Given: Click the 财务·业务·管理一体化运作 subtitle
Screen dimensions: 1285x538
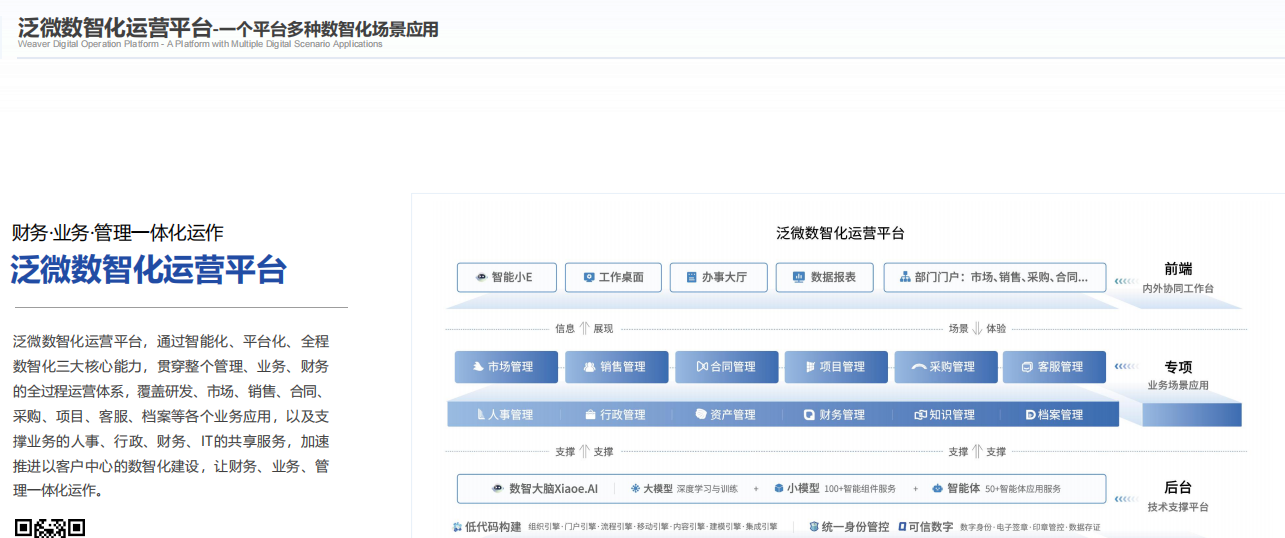Looking at the screenshot, I should point(118,233).
